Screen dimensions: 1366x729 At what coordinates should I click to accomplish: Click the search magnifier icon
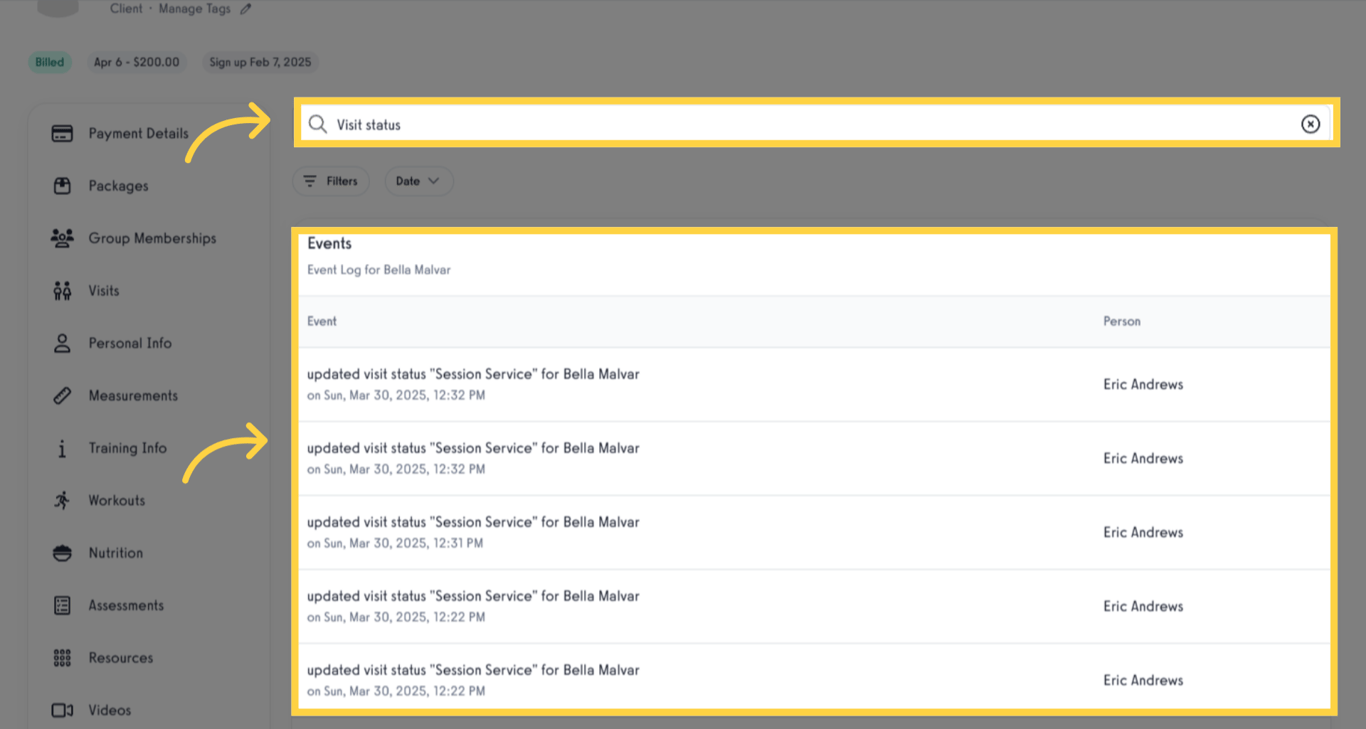[x=317, y=123]
